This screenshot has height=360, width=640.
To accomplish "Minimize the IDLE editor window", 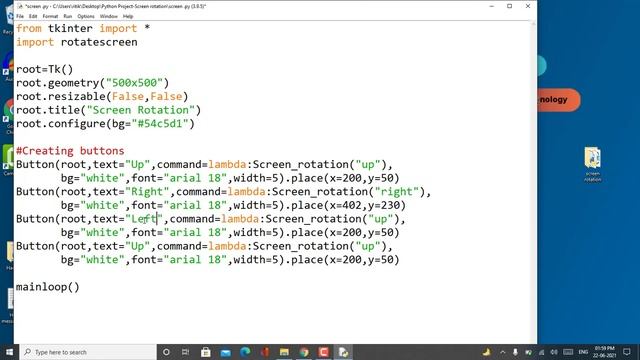I will tap(491, 6).
